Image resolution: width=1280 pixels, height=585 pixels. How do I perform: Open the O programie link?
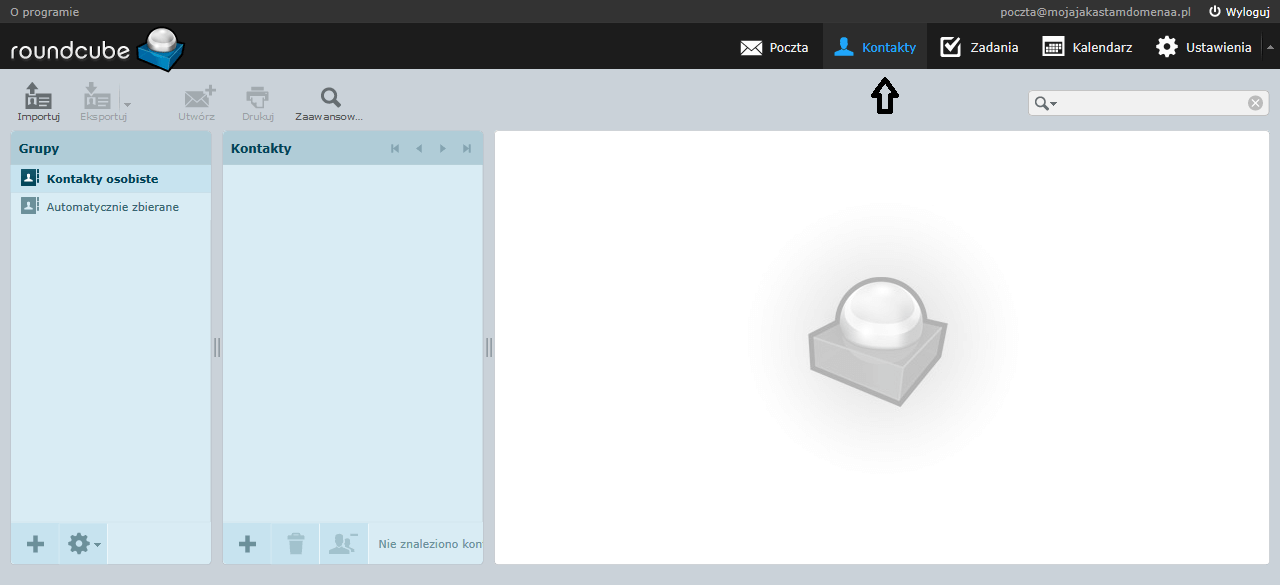(x=44, y=12)
